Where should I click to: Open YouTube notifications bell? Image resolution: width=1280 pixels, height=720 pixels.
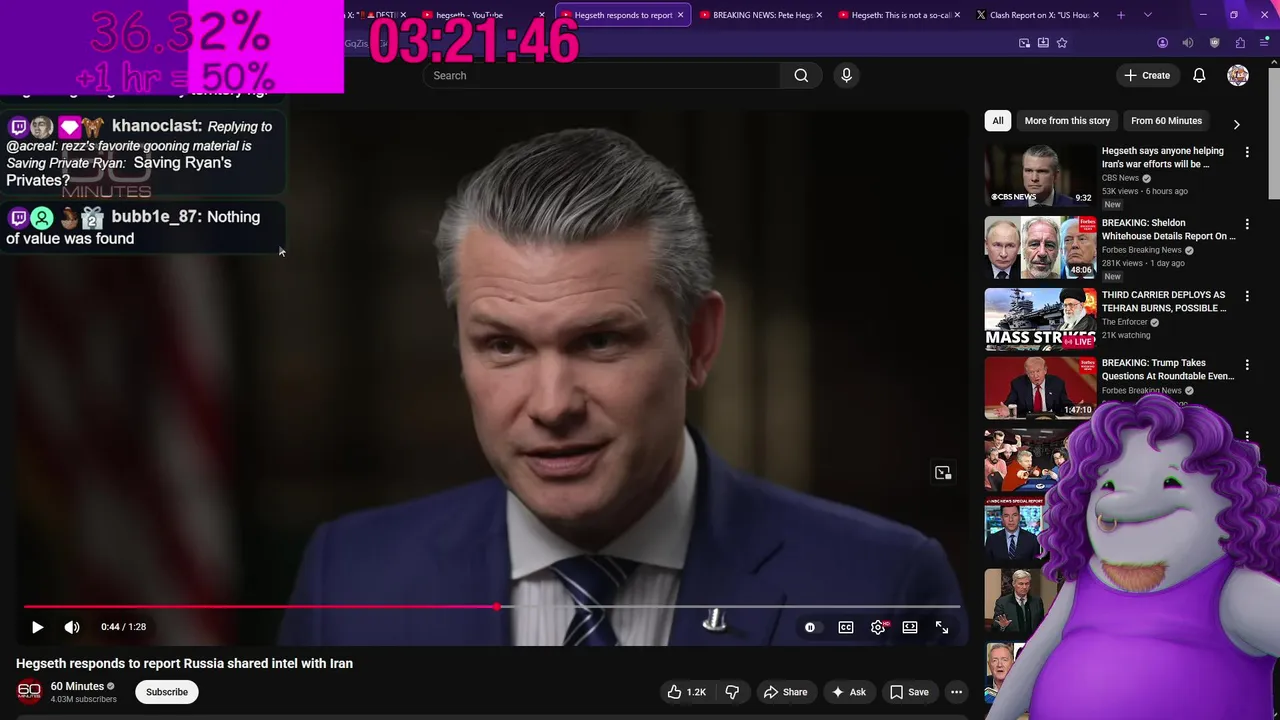(1199, 75)
